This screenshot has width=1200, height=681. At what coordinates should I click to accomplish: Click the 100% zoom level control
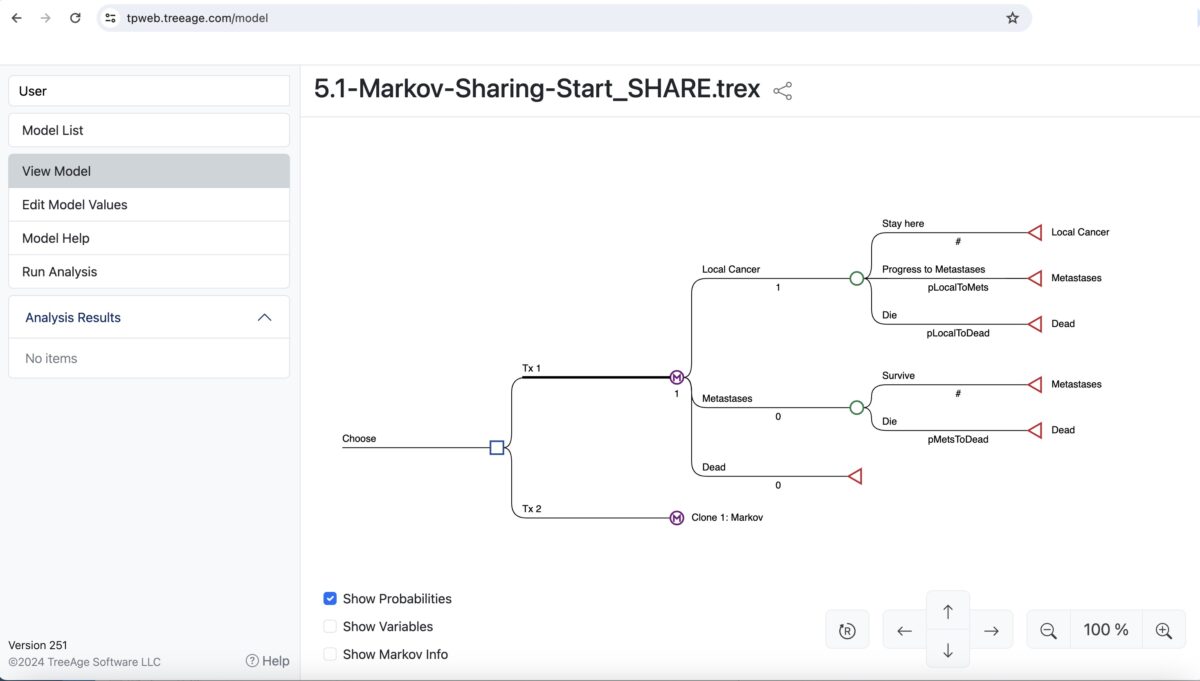(1106, 629)
